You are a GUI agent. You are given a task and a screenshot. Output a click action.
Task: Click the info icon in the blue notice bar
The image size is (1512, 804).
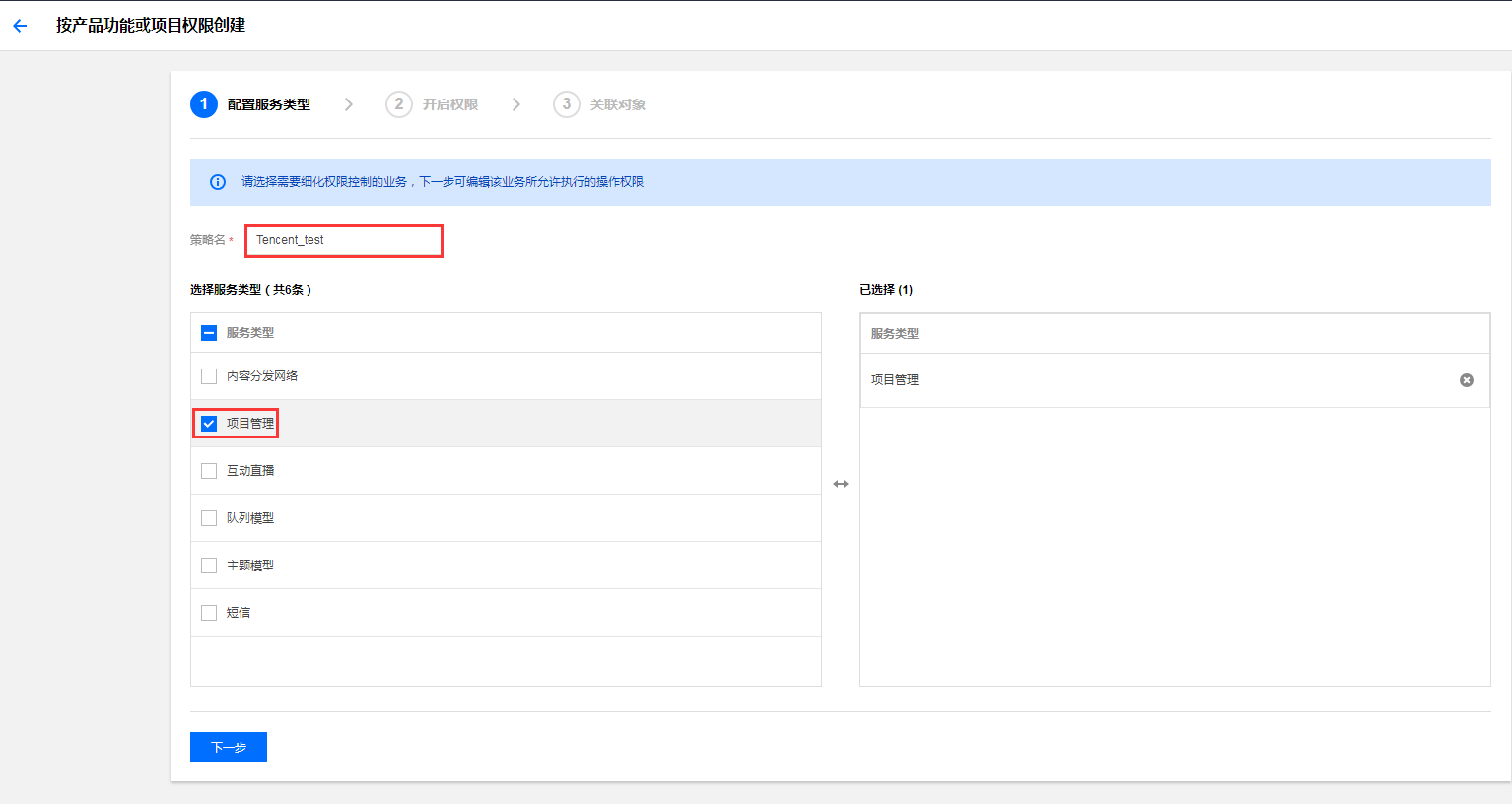218,182
